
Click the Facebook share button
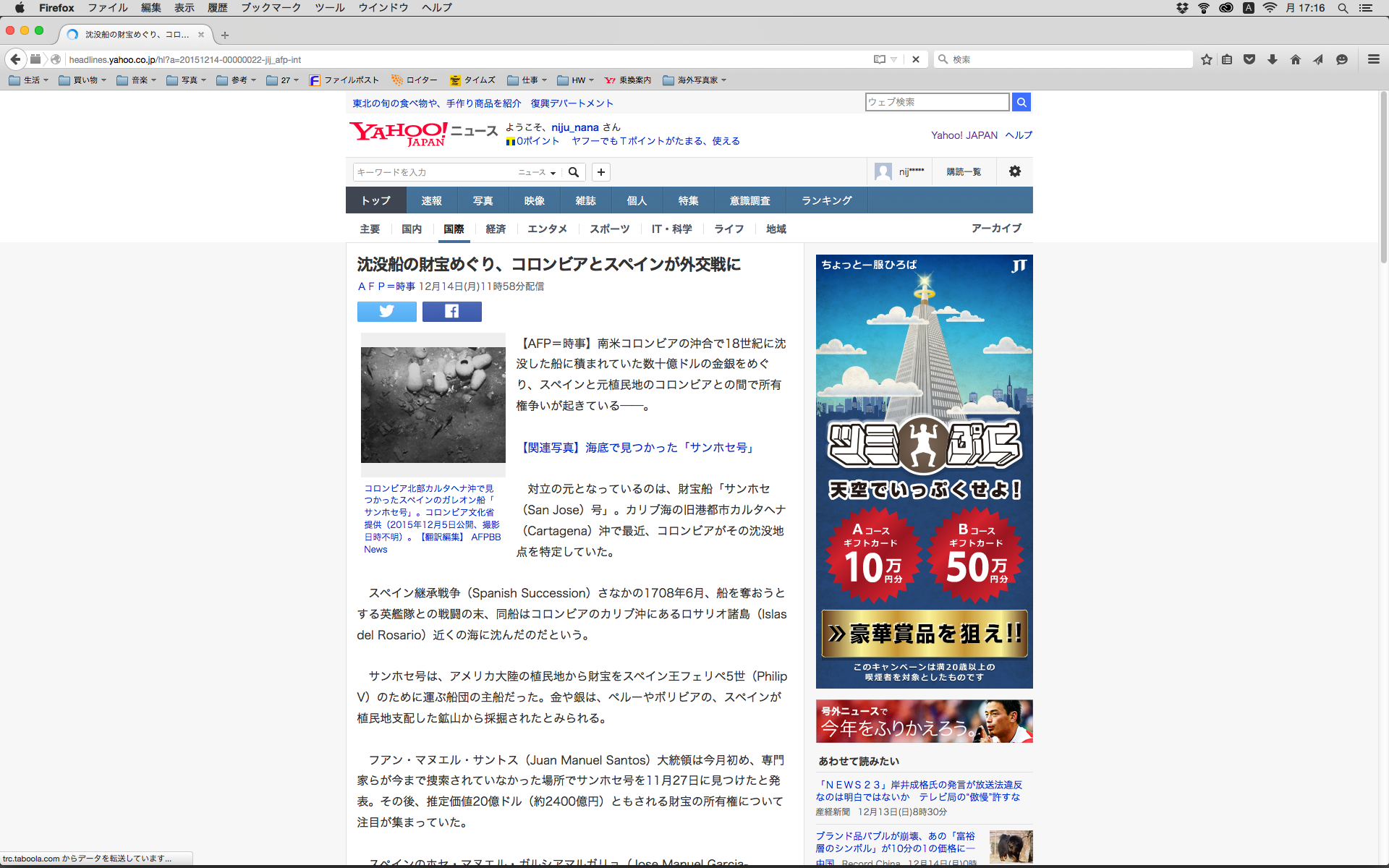[x=451, y=311]
